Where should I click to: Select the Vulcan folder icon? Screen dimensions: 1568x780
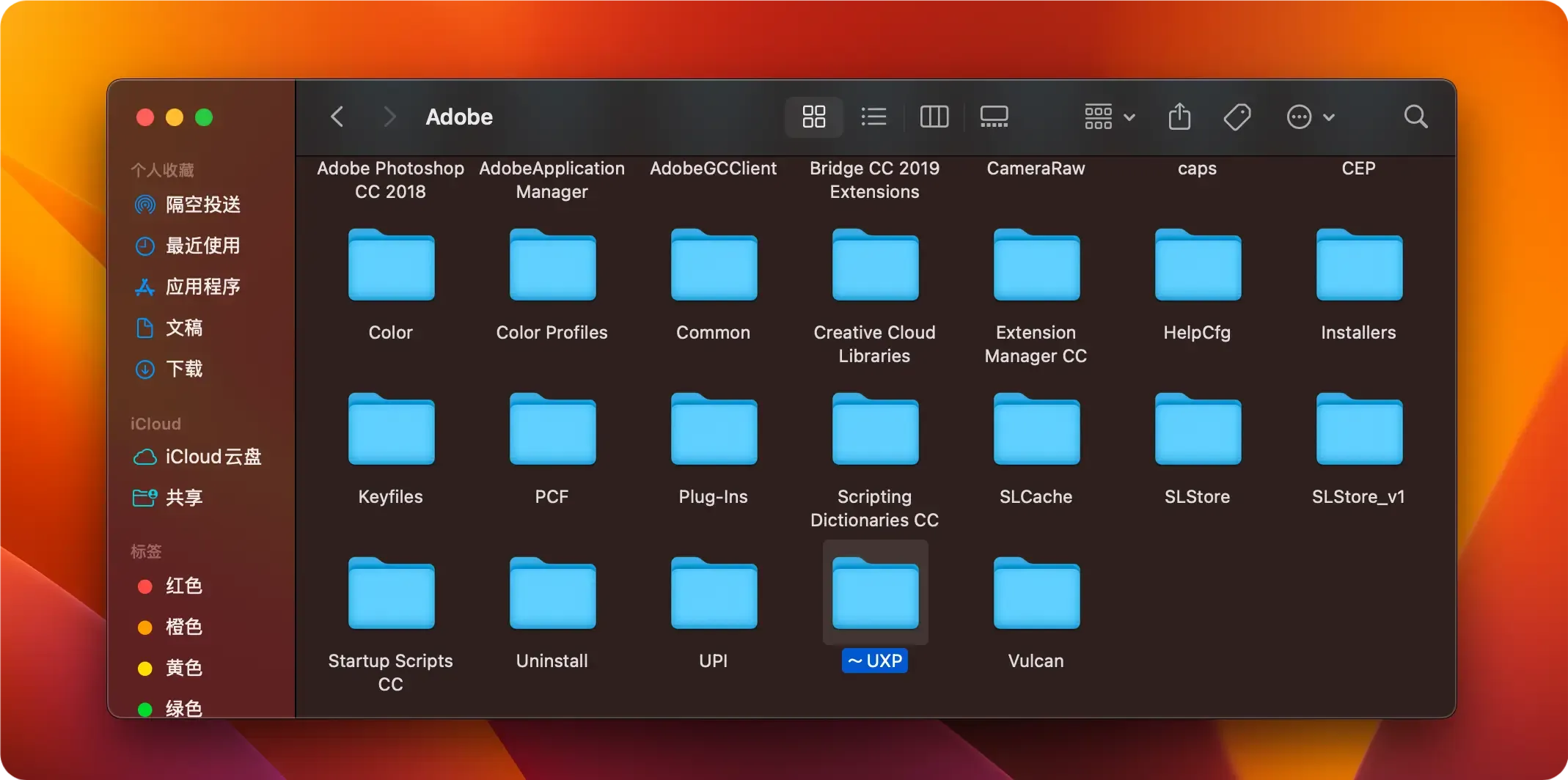[1036, 593]
